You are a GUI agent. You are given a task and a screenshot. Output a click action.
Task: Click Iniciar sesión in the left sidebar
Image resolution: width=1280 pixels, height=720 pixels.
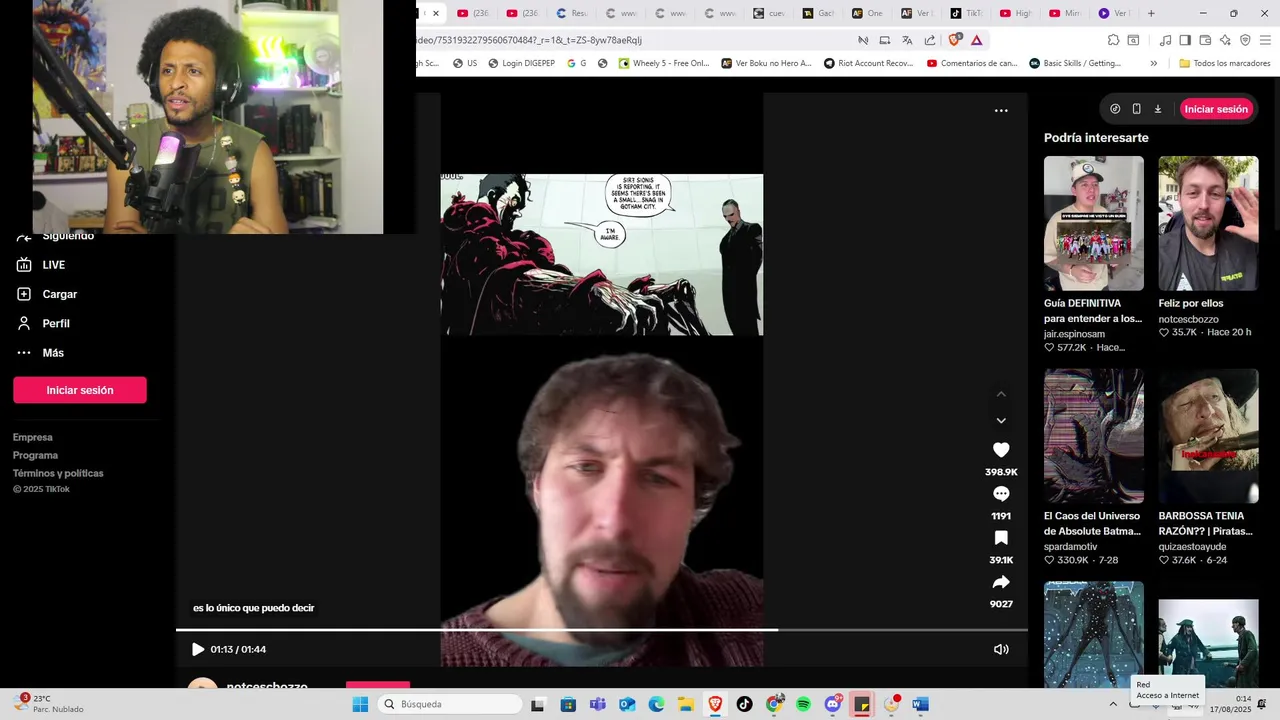coord(80,390)
